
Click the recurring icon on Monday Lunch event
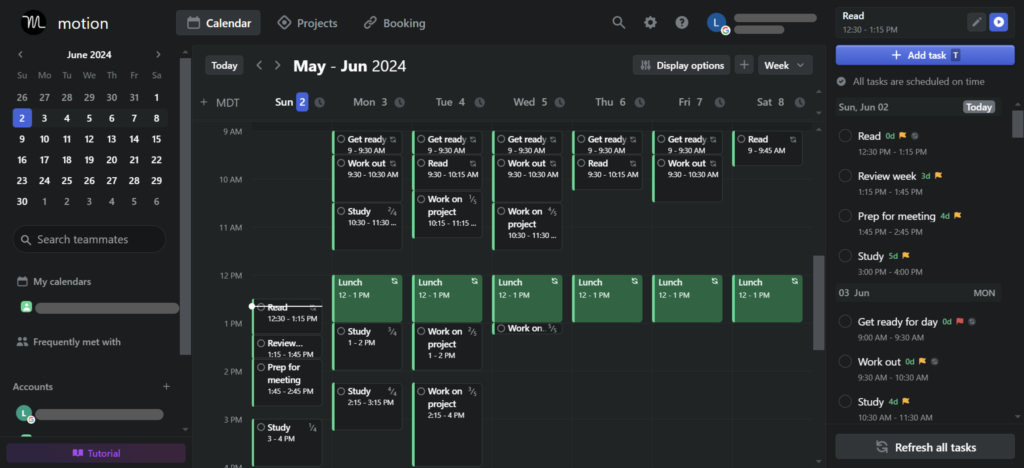pos(394,281)
